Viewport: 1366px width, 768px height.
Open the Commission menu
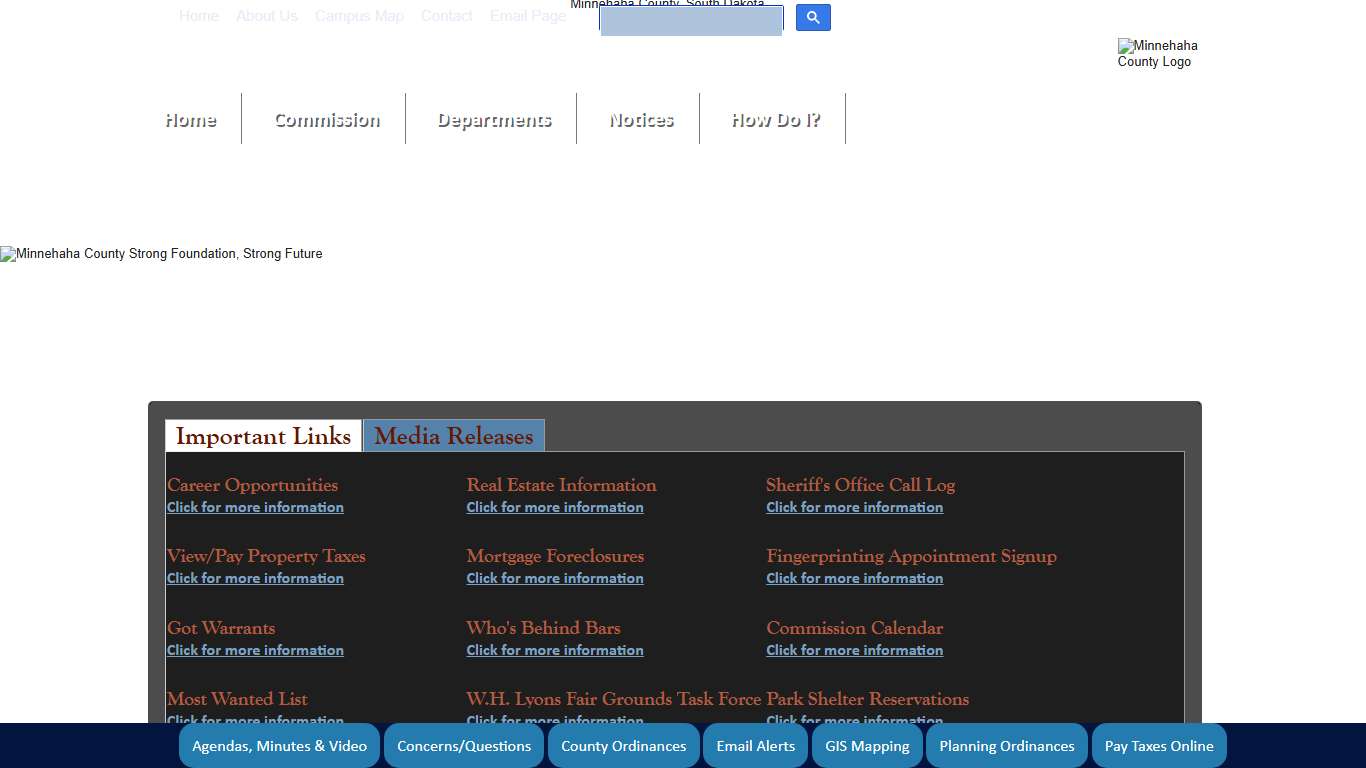pyautogui.click(x=326, y=118)
